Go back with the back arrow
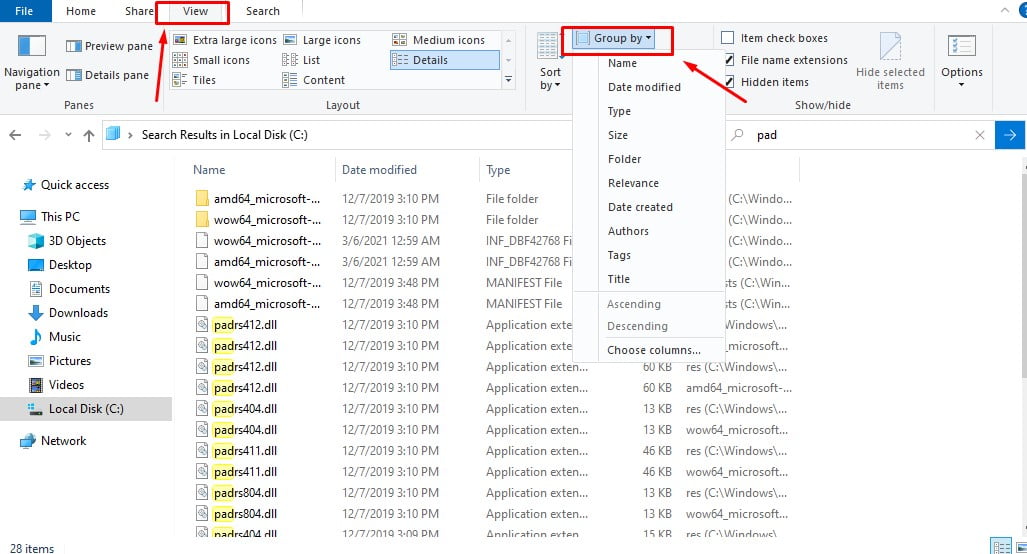 [x=15, y=135]
